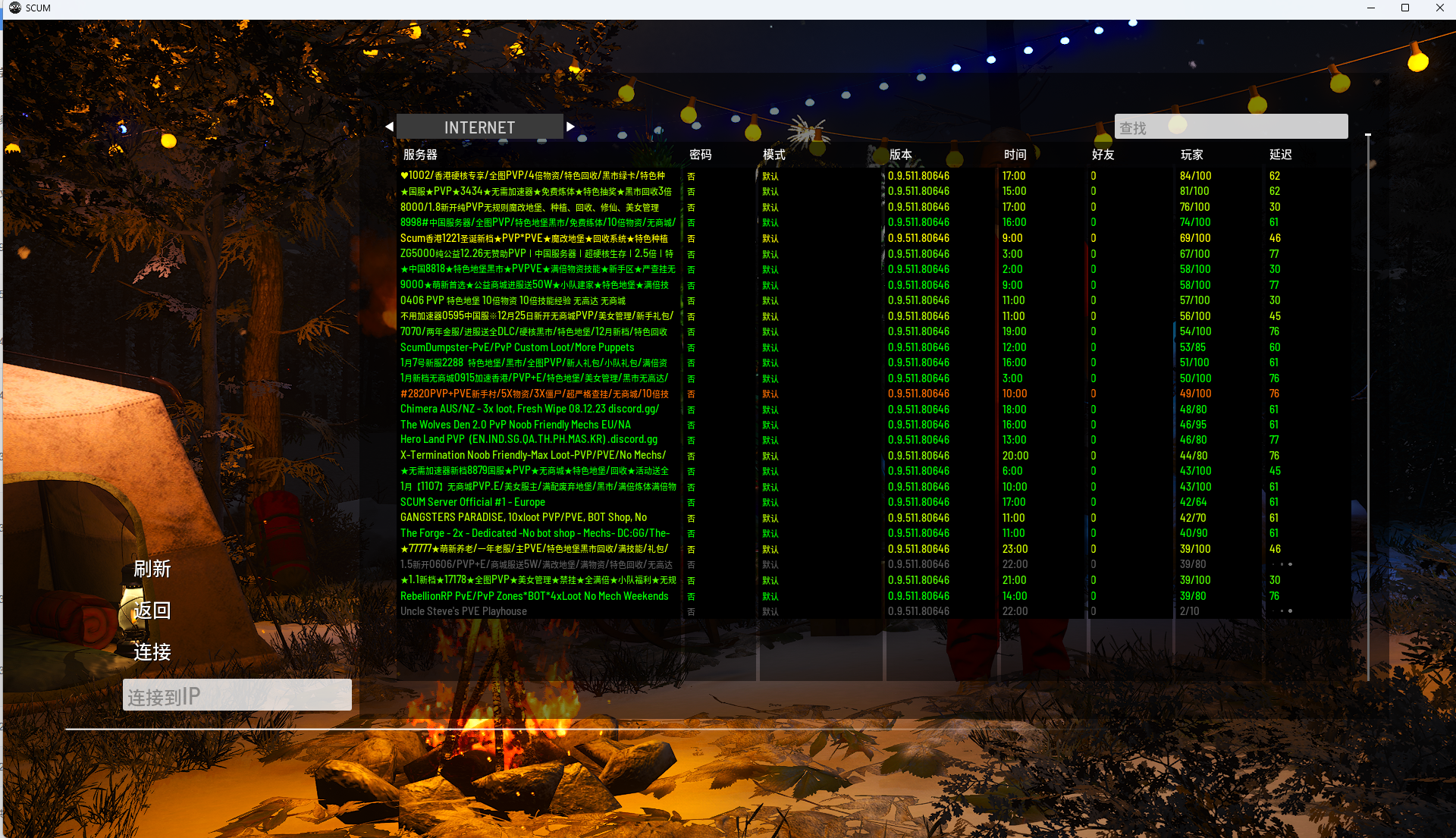This screenshot has width=1456, height=838.
Task: Sort by 密码 column header
Action: (701, 155)
